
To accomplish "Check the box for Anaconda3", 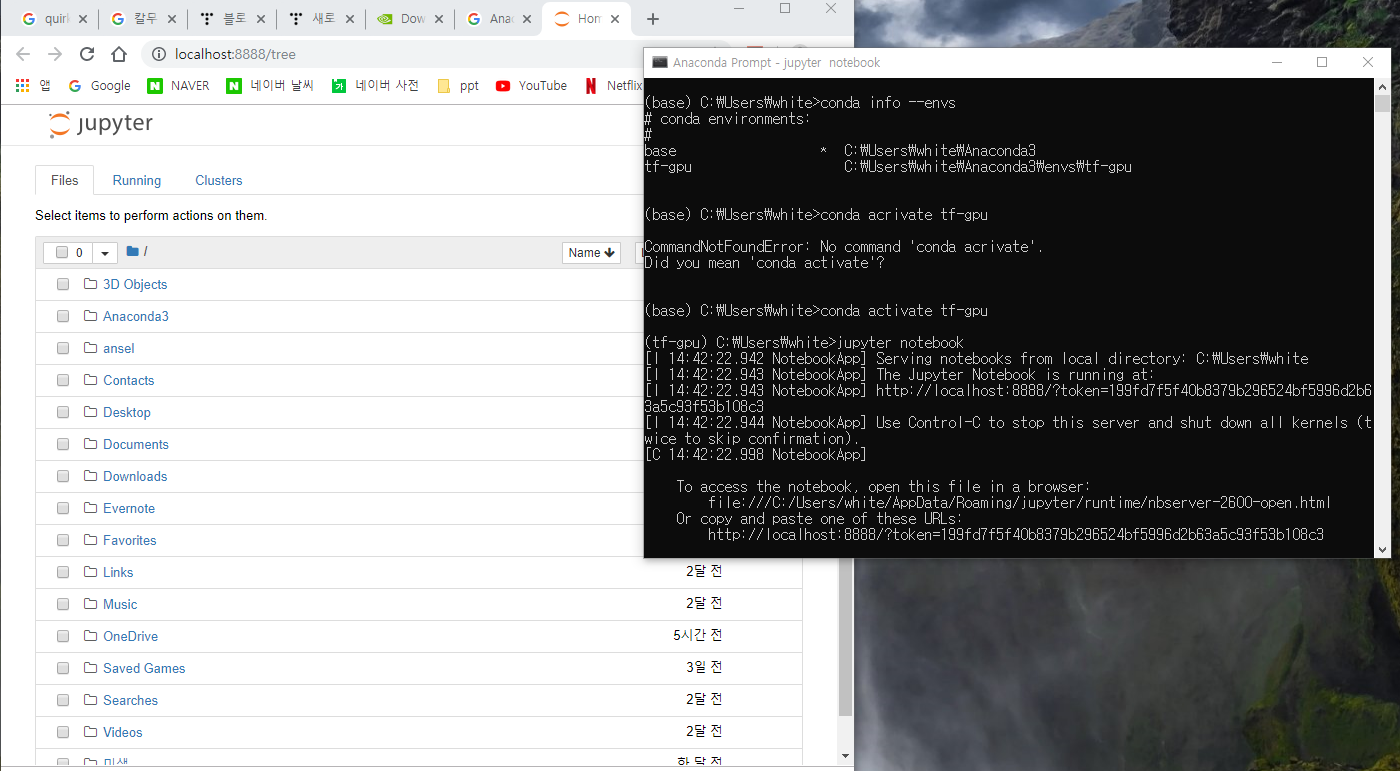I will tap(63, 316).
